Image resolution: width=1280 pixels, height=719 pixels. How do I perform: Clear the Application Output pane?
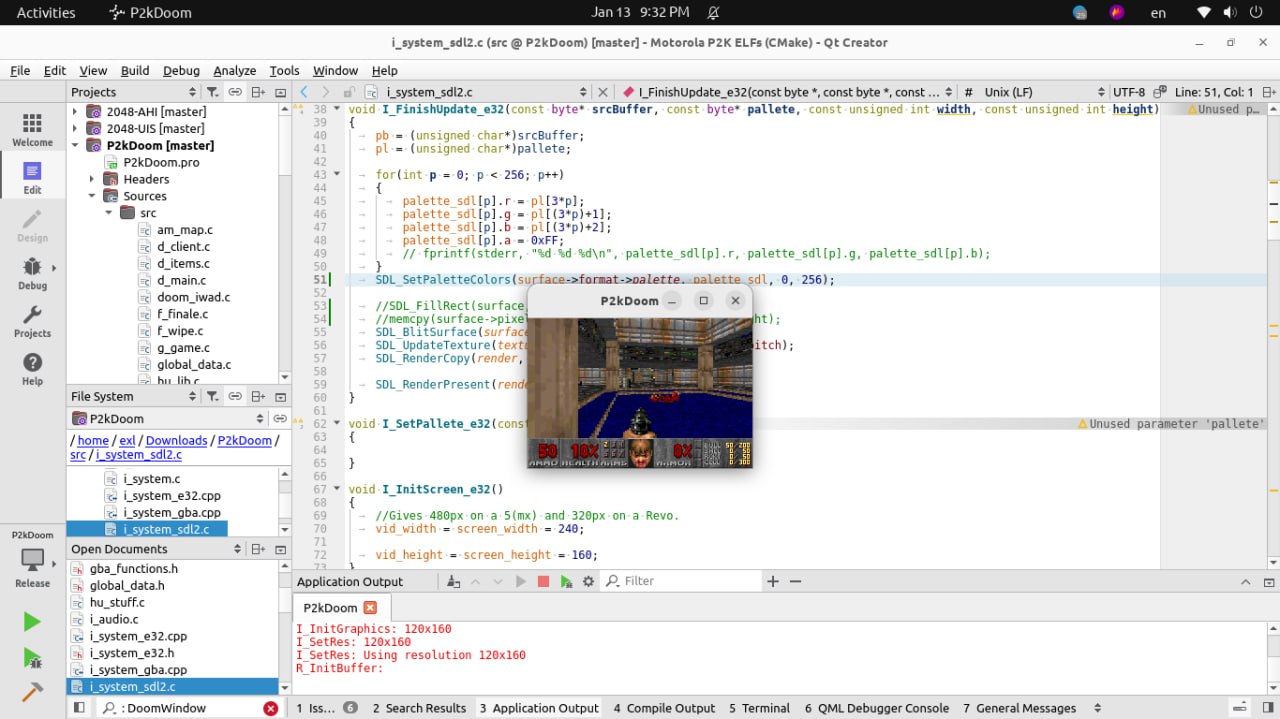[x=454, y=581]
